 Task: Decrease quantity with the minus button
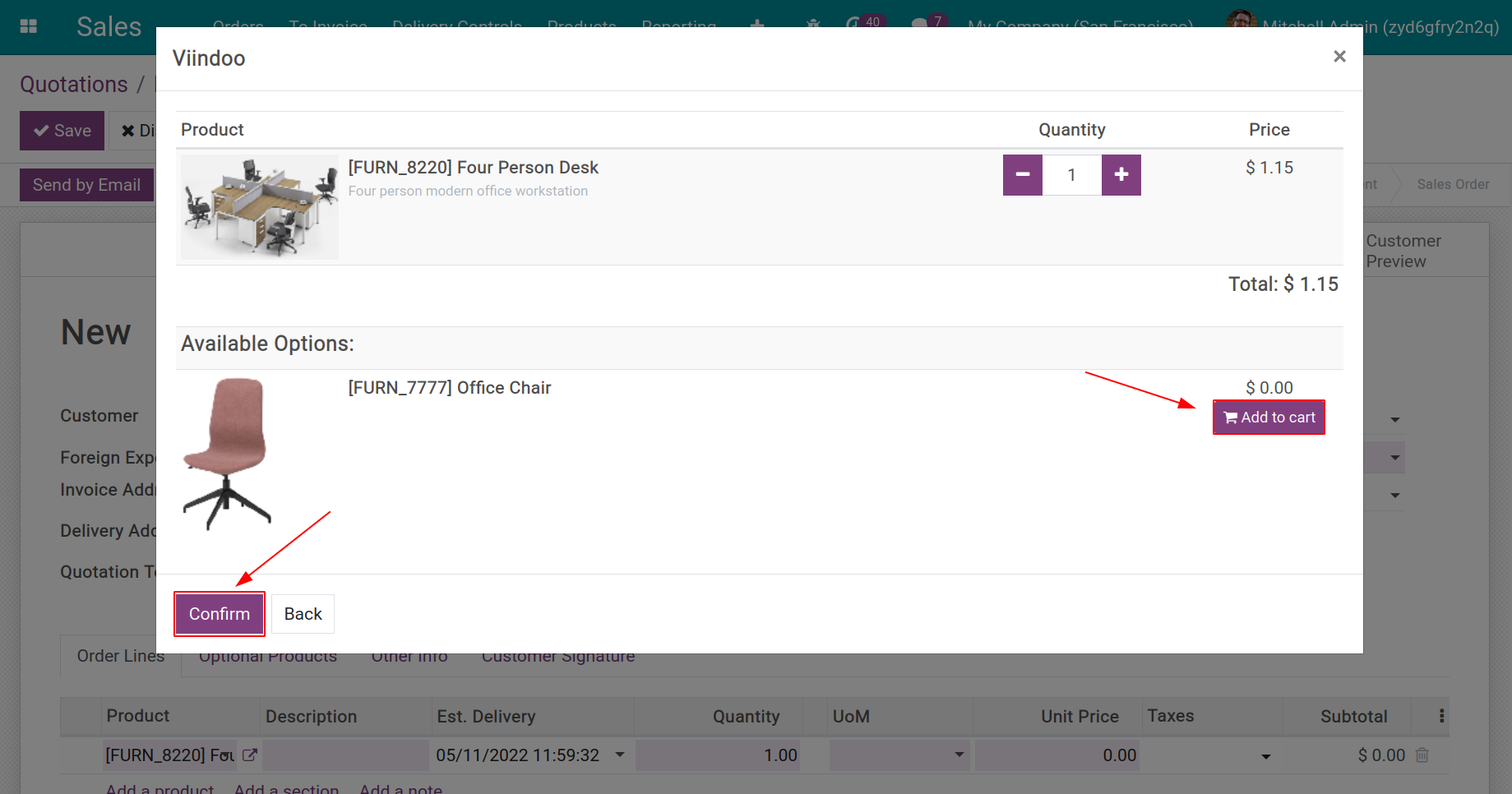tap(1023, 175)
